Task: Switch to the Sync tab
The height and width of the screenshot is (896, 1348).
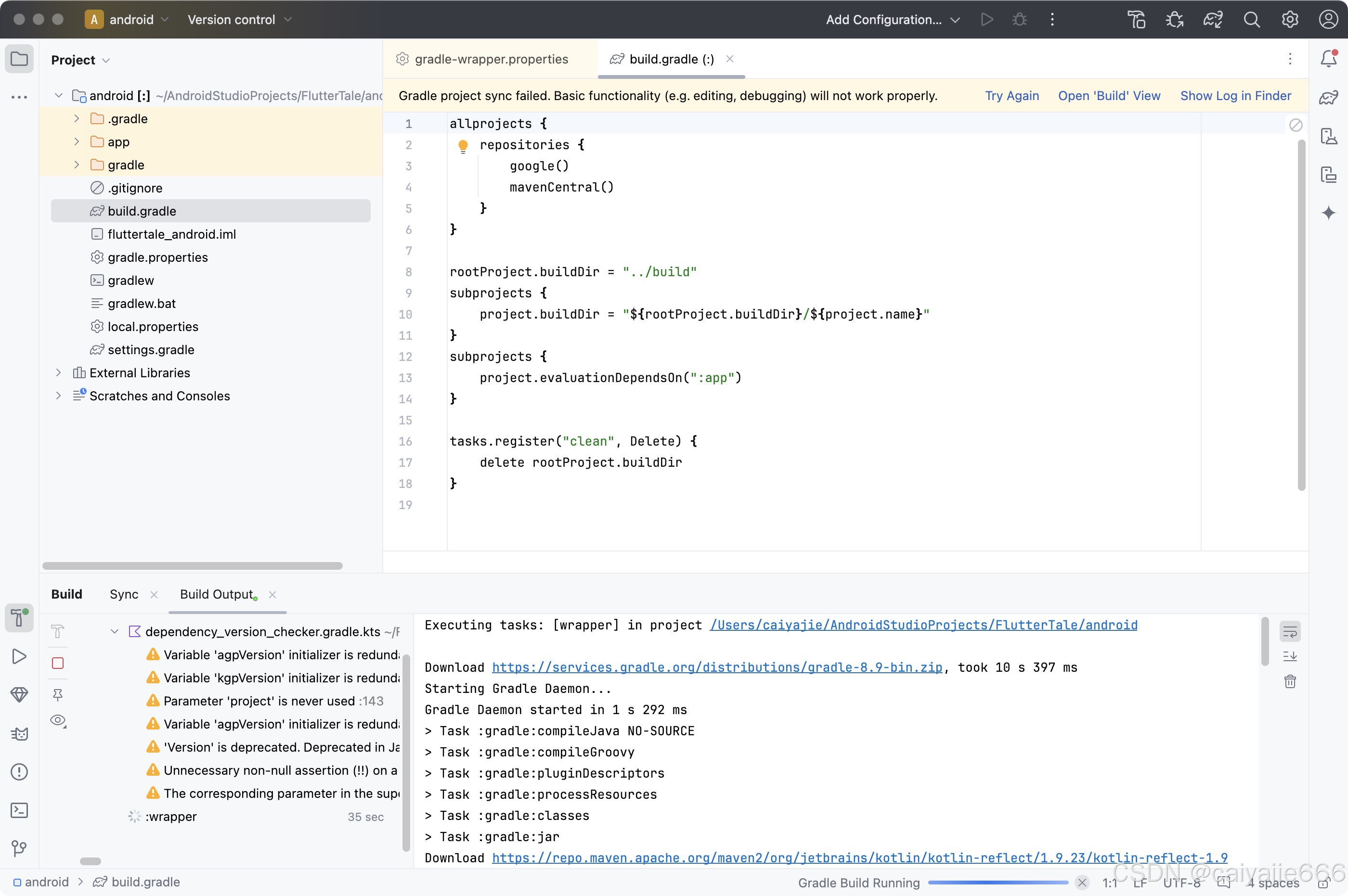Action: [x=123, y=594]
